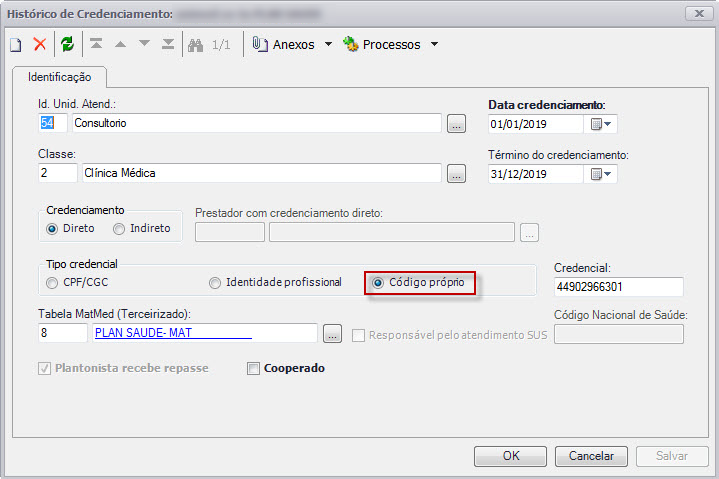
Task: Open the Processos menu
Action: [x=391, y=44]
